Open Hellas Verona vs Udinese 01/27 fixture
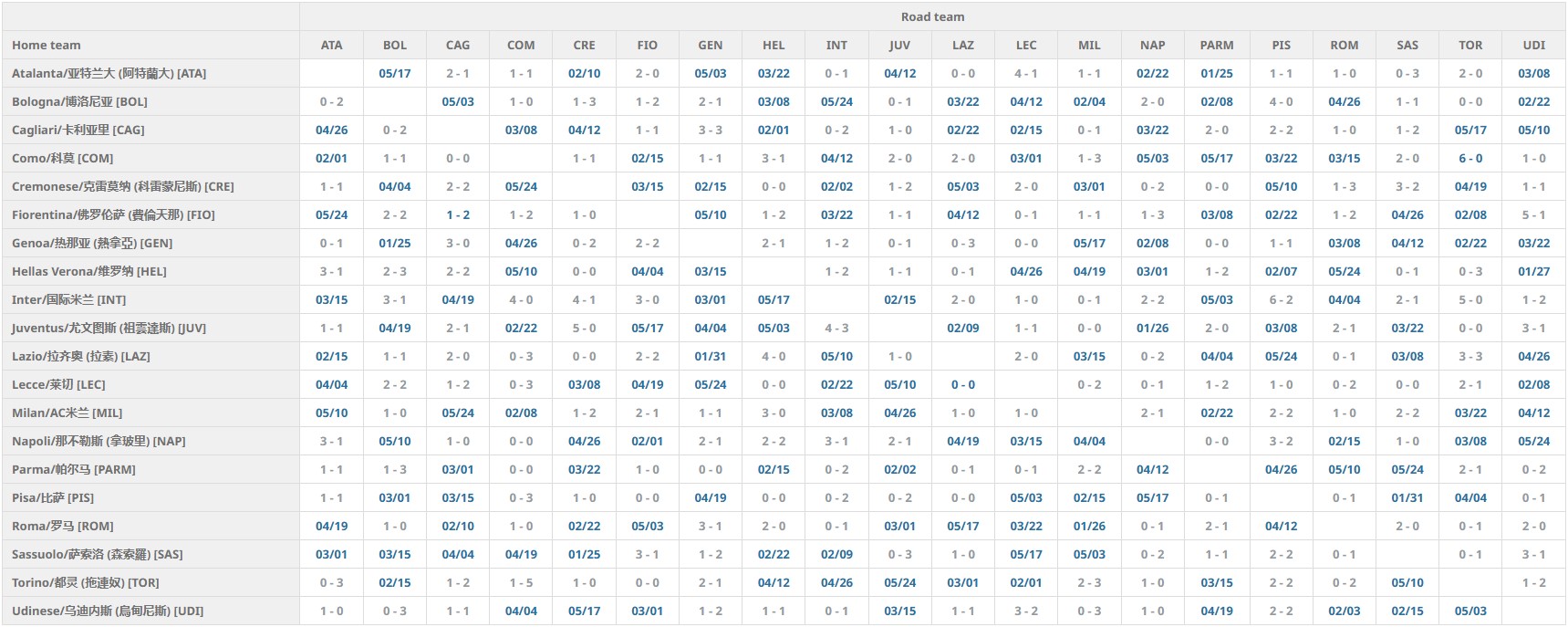The image size is (1568, 627). (x=1533, y=271)
